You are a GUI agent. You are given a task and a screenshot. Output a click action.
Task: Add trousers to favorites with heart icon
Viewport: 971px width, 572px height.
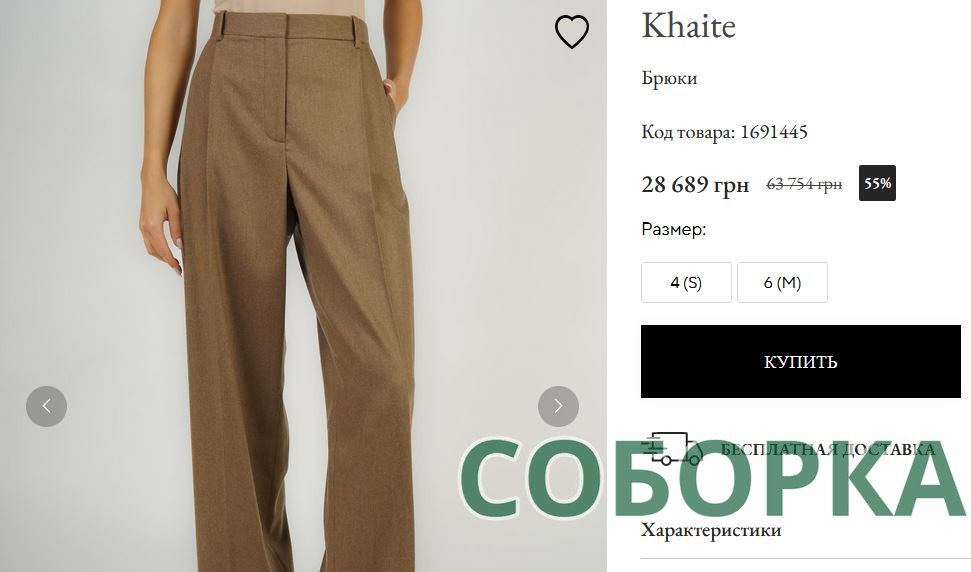pyautogui.click(x=572, y=32)
